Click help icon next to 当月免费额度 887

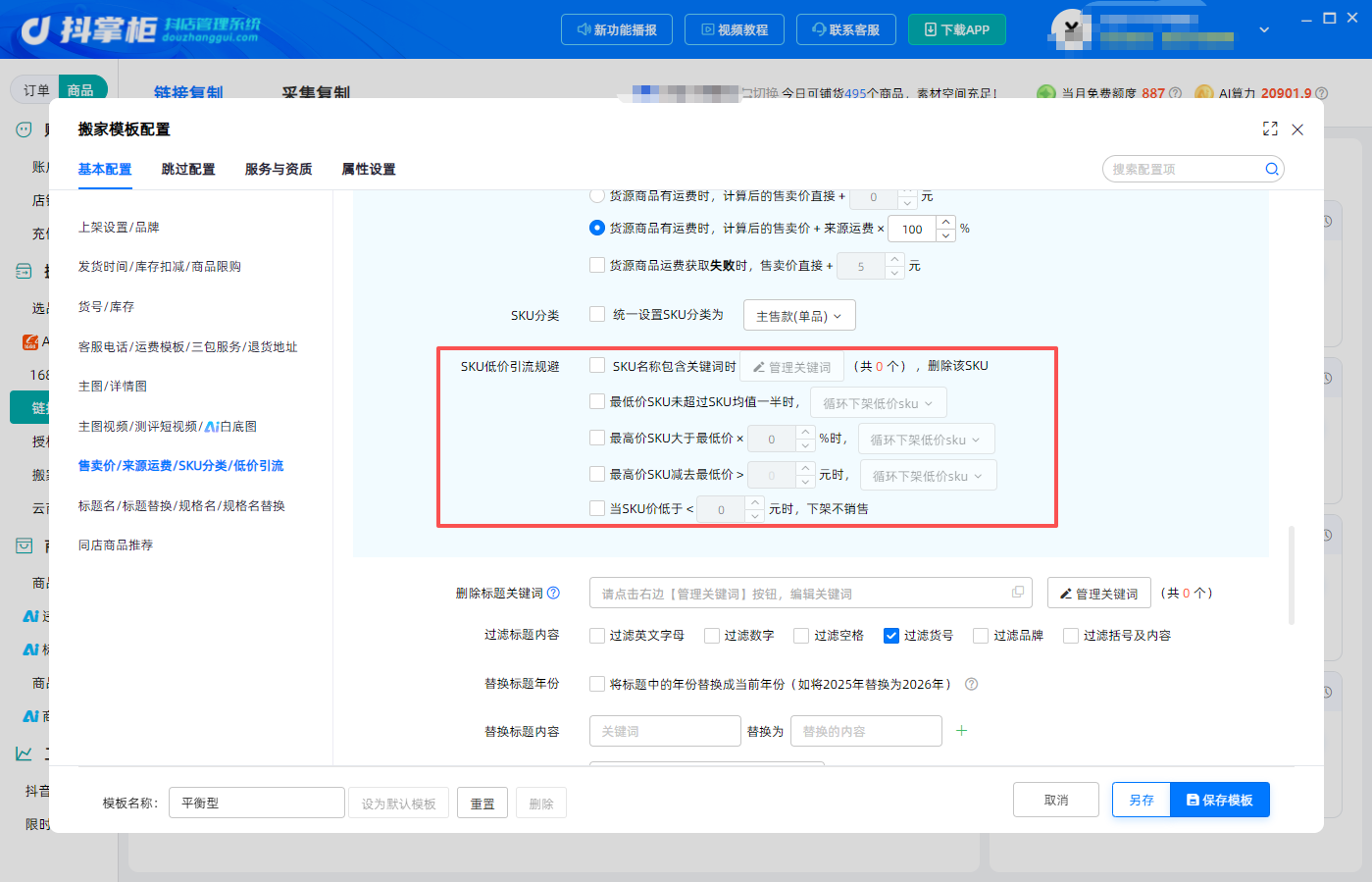(1175, 93)
